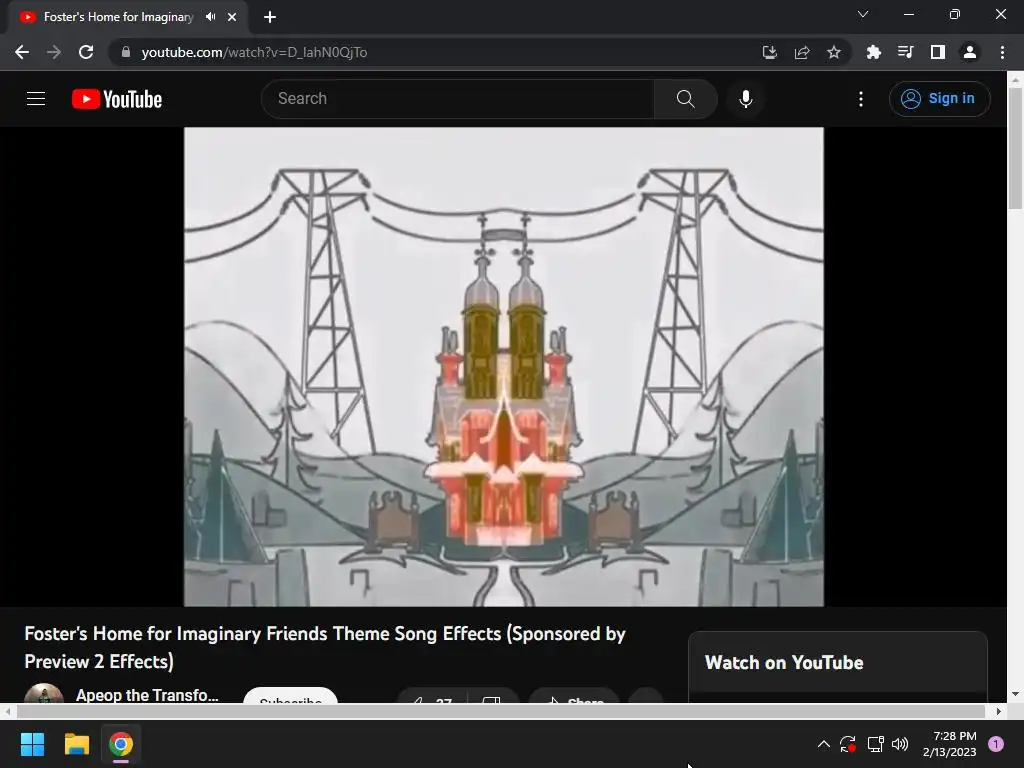Viewport: 1024px width, 768px height.
Task: Go forward in browser history
Action: click(x=54, y=52)
